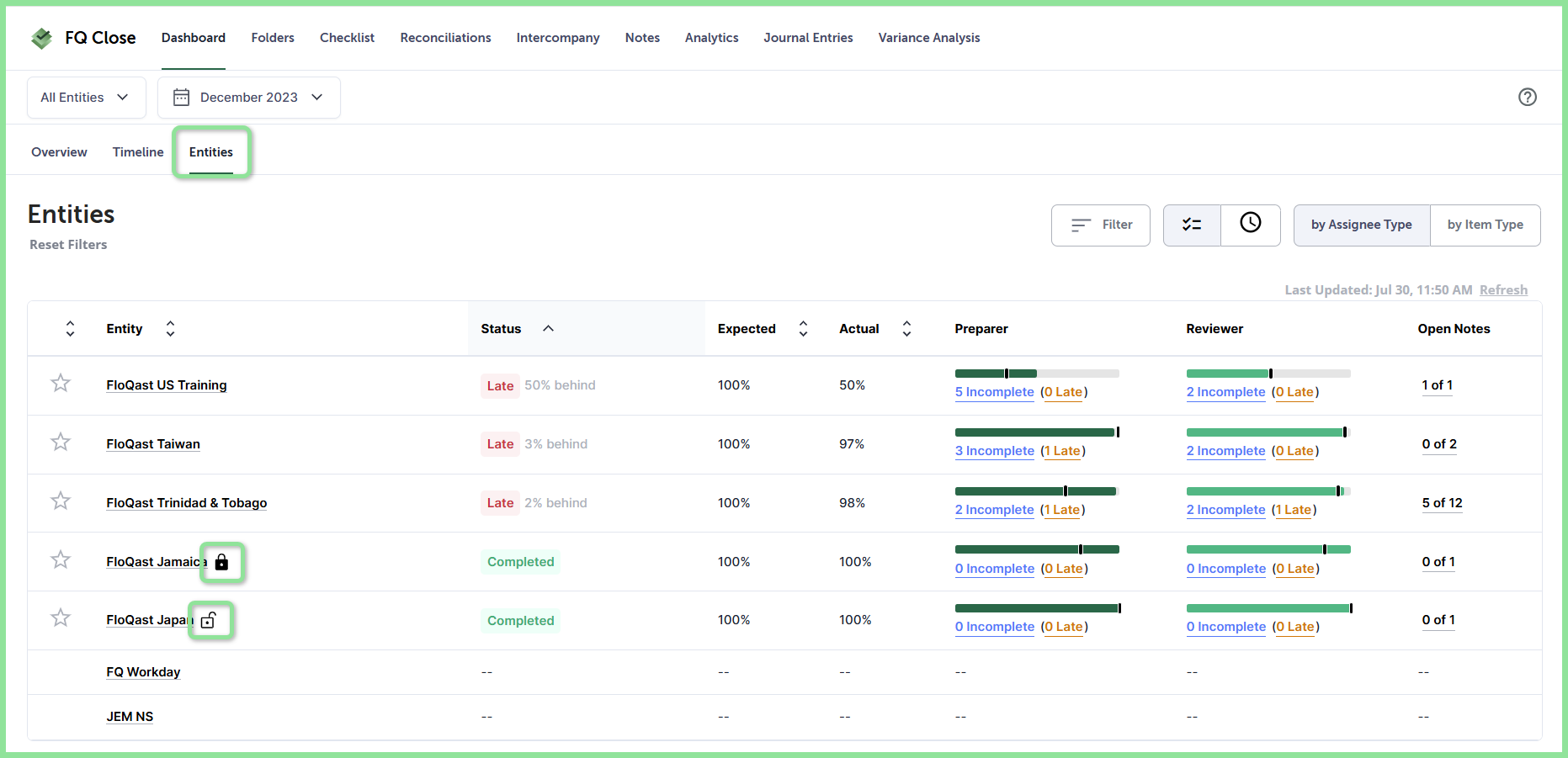The height and width of the screenshot is (758, 1568).
Task: Click the Reset Filters link
Action: click(68, 245)
